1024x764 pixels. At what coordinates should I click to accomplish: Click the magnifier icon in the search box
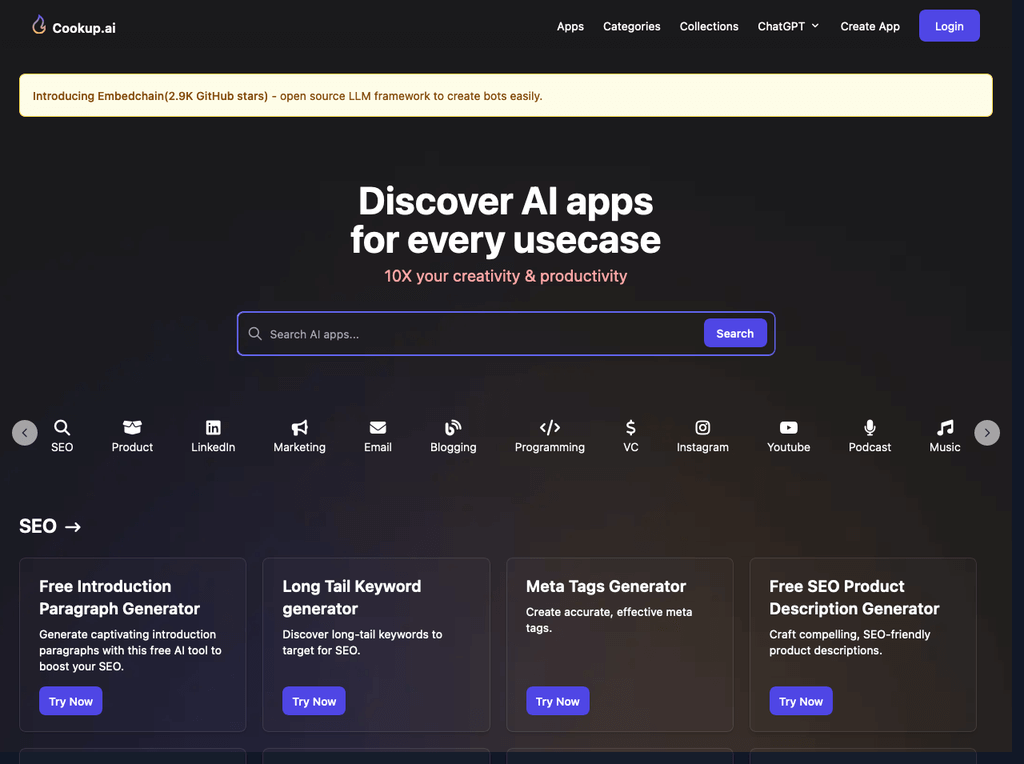255,334
